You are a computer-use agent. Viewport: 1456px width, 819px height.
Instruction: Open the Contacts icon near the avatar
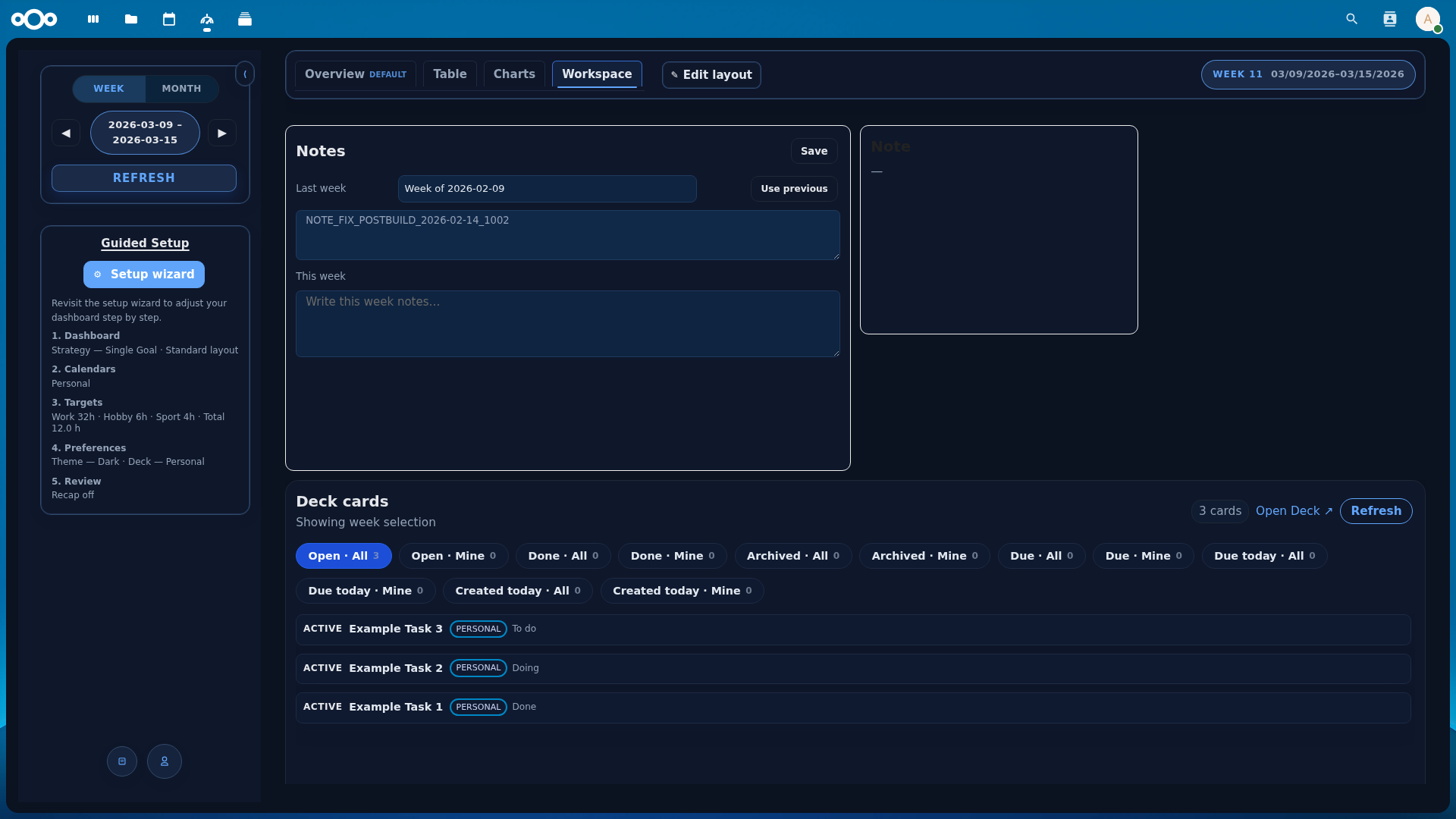[1390, 19]
